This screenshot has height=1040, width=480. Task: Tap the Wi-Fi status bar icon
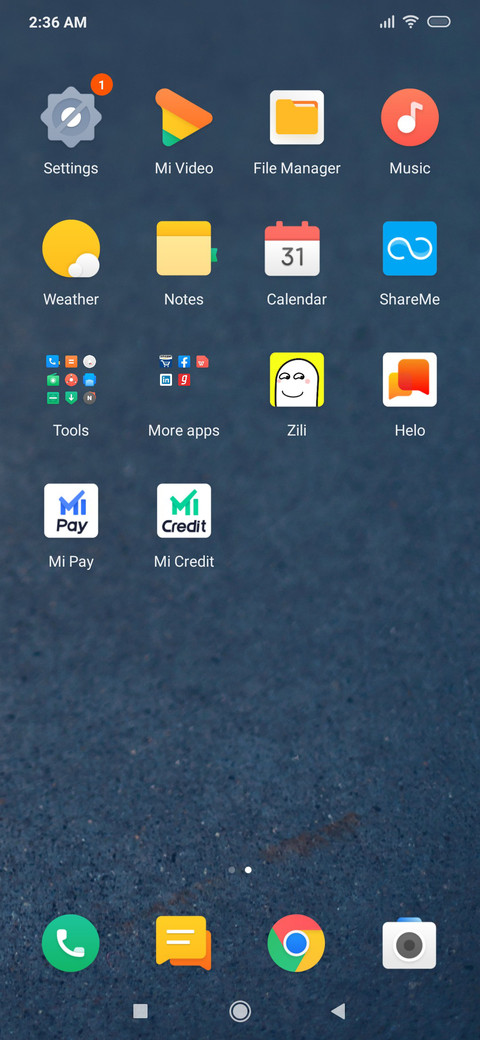[411, 22]
